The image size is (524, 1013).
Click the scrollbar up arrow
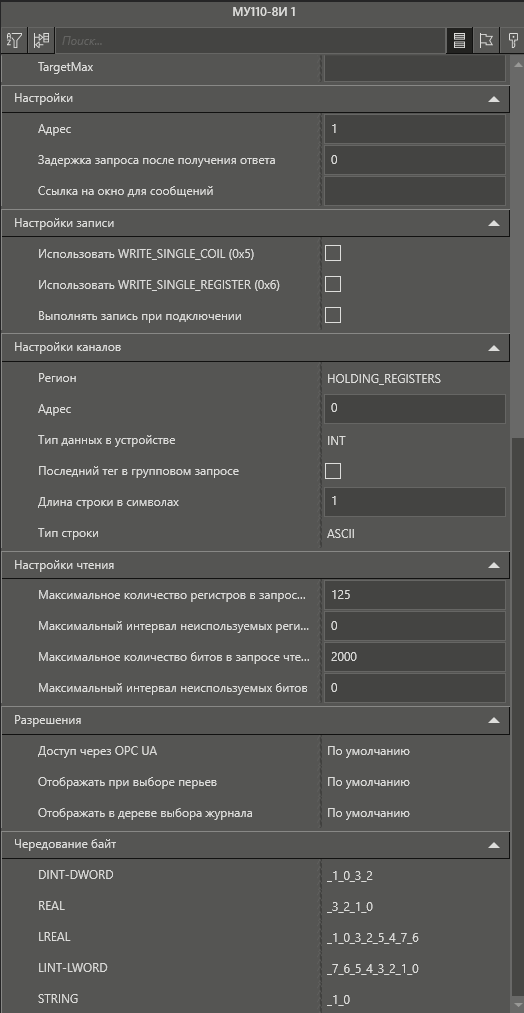(x=518, y=64)
